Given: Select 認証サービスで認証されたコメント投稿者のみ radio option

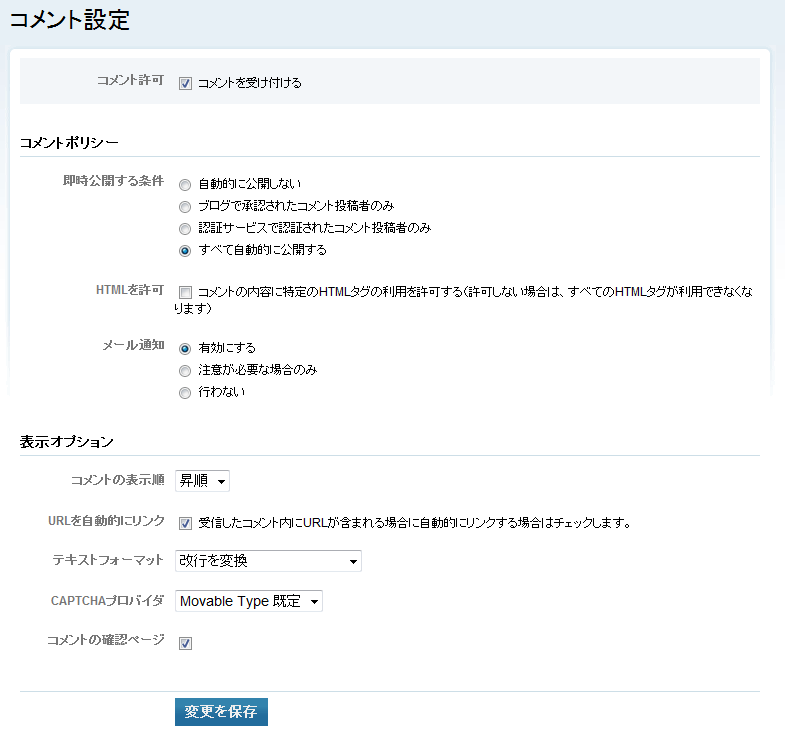Looking at the screenshot, I should 184,229.
